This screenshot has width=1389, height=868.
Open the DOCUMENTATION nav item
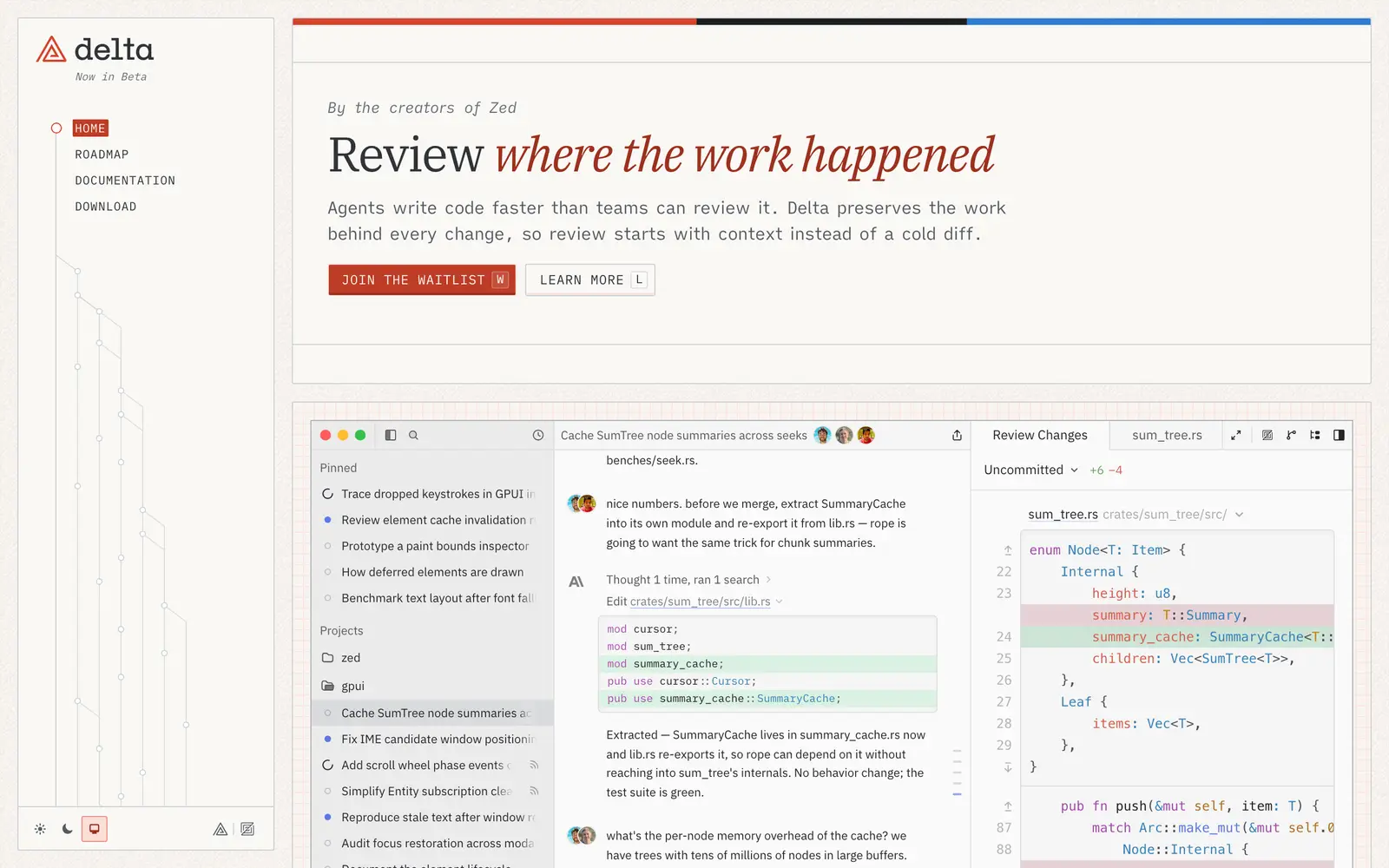tap(125, 181)
